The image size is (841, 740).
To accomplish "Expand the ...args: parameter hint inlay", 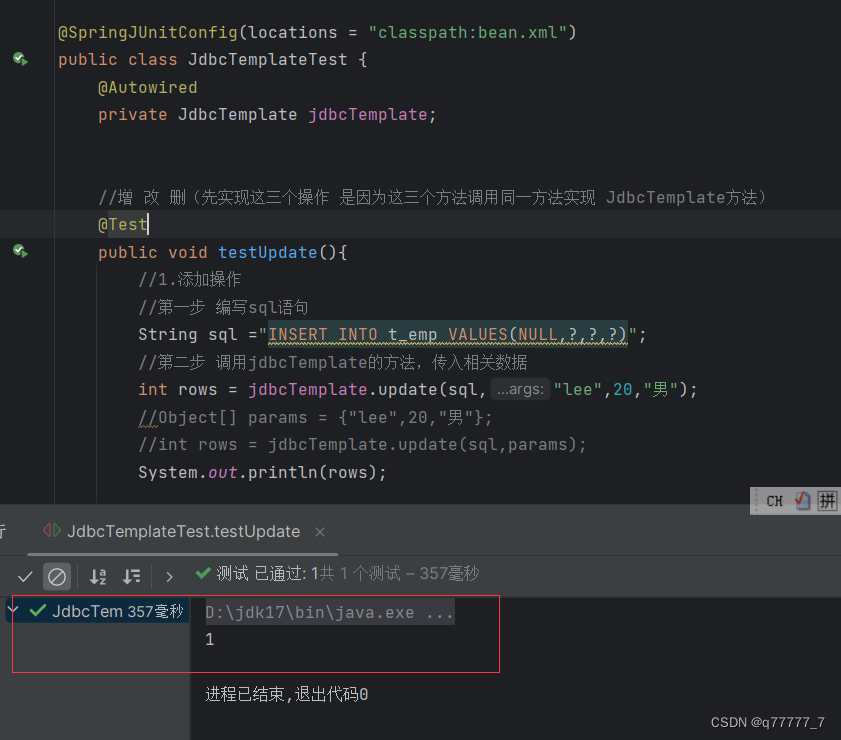I will (x=520, y=389).
